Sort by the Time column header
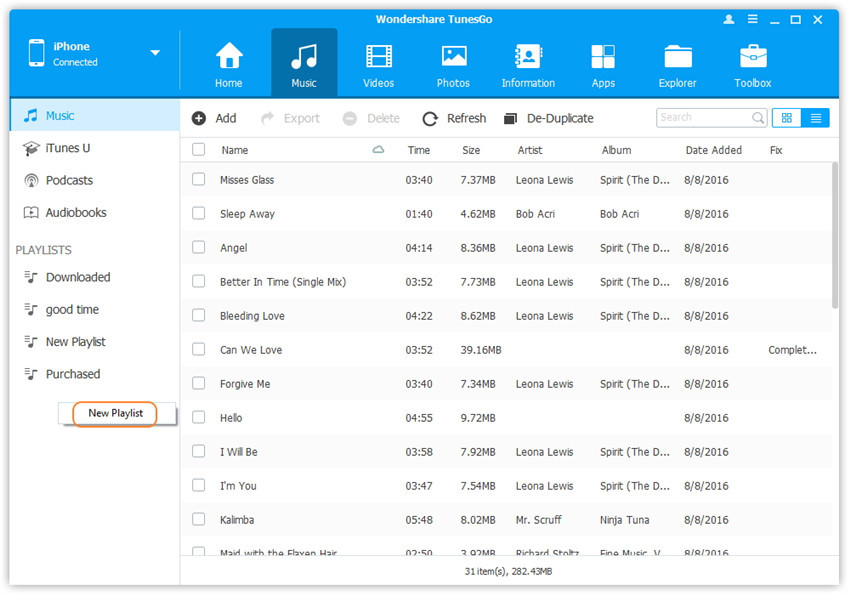The width and height of the screenshot is (850, 595). tap(419, 150)
